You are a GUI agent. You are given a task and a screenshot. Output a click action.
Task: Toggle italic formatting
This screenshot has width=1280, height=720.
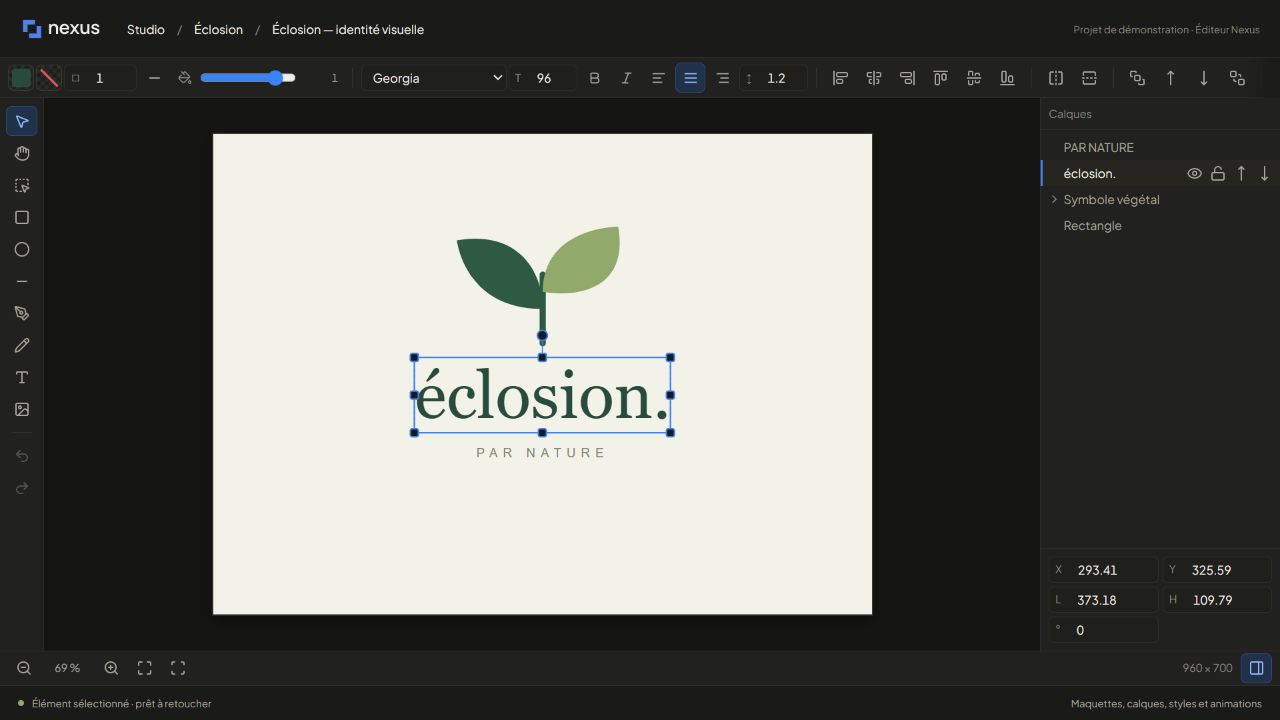point(626,78)
